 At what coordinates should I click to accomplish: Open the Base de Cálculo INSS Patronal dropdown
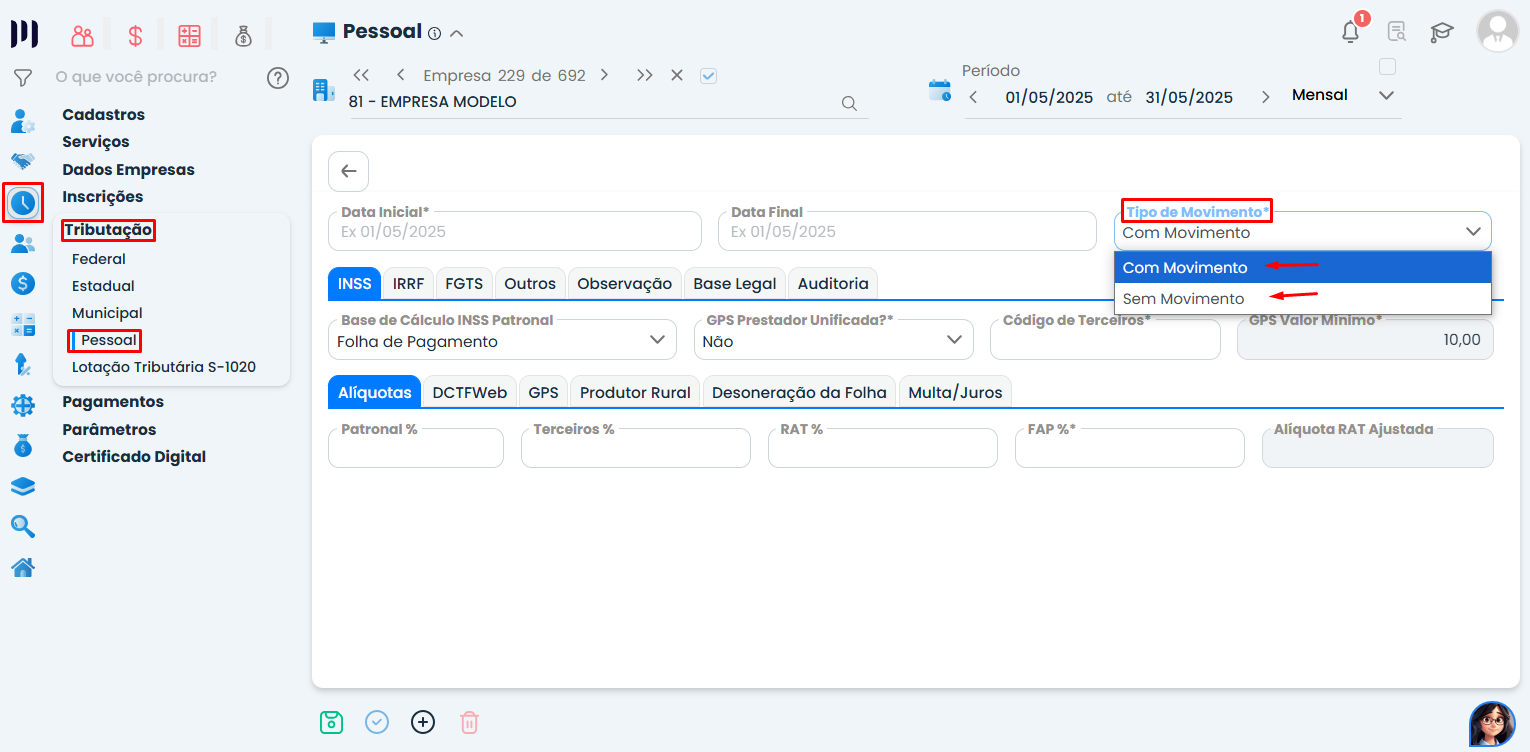click(x=502, y=340)
